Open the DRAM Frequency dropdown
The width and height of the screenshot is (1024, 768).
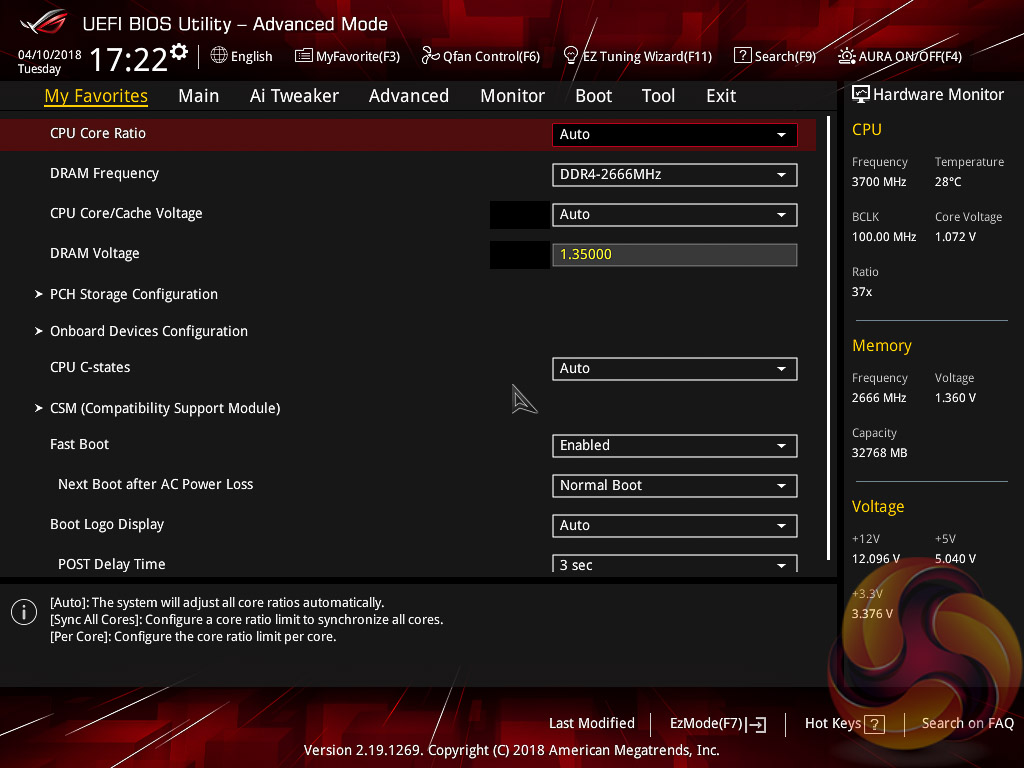pyautogui.click(x=675, y=174)
